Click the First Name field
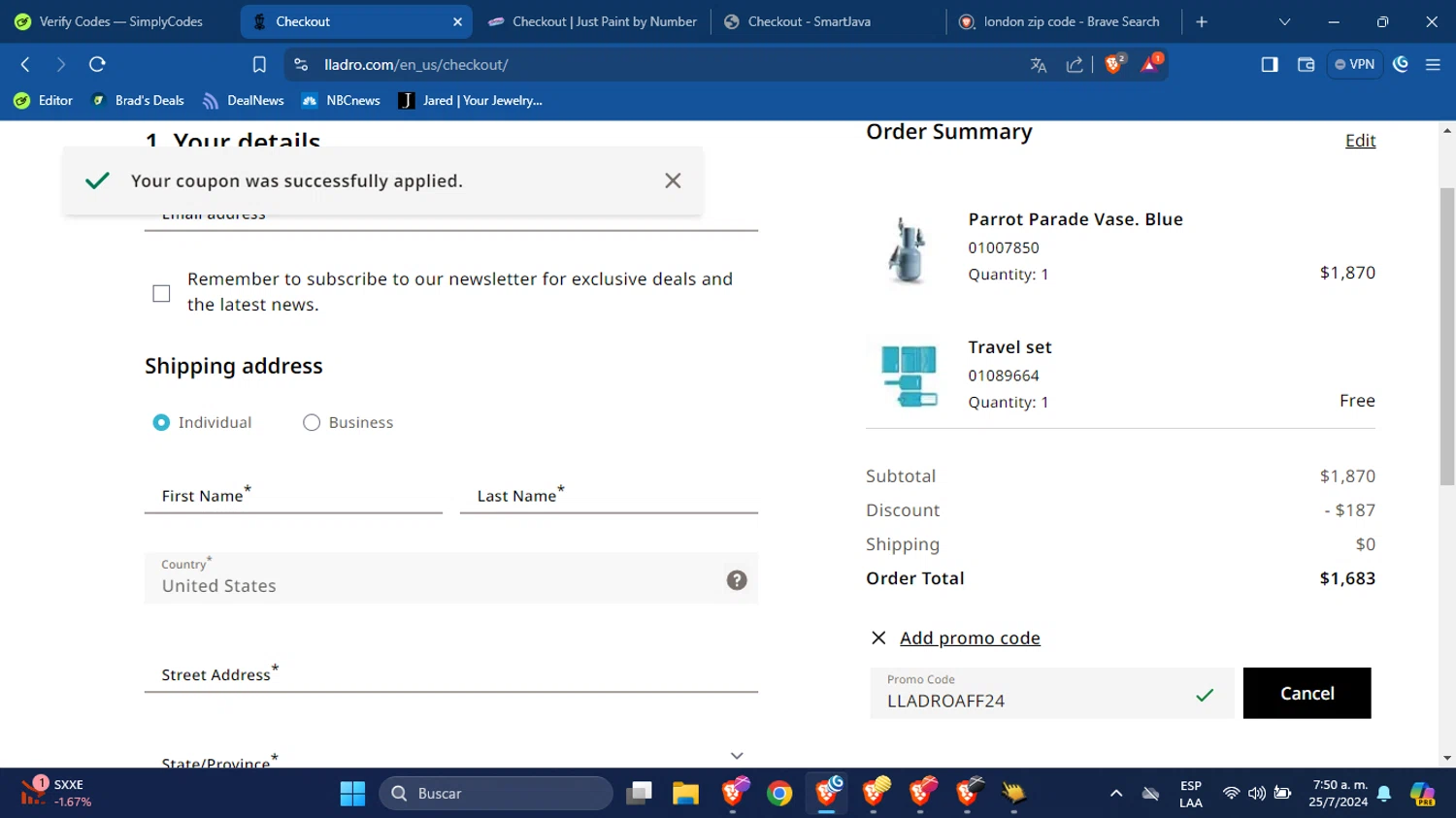 coord(293,495)
